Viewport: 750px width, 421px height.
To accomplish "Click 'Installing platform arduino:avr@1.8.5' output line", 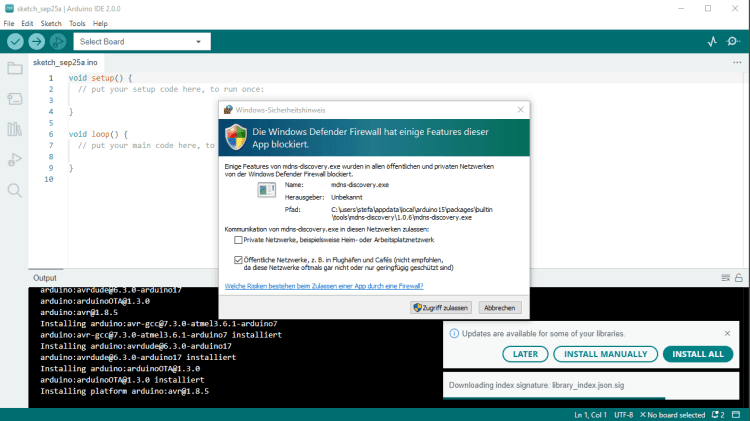I will [x=124, y=391].
